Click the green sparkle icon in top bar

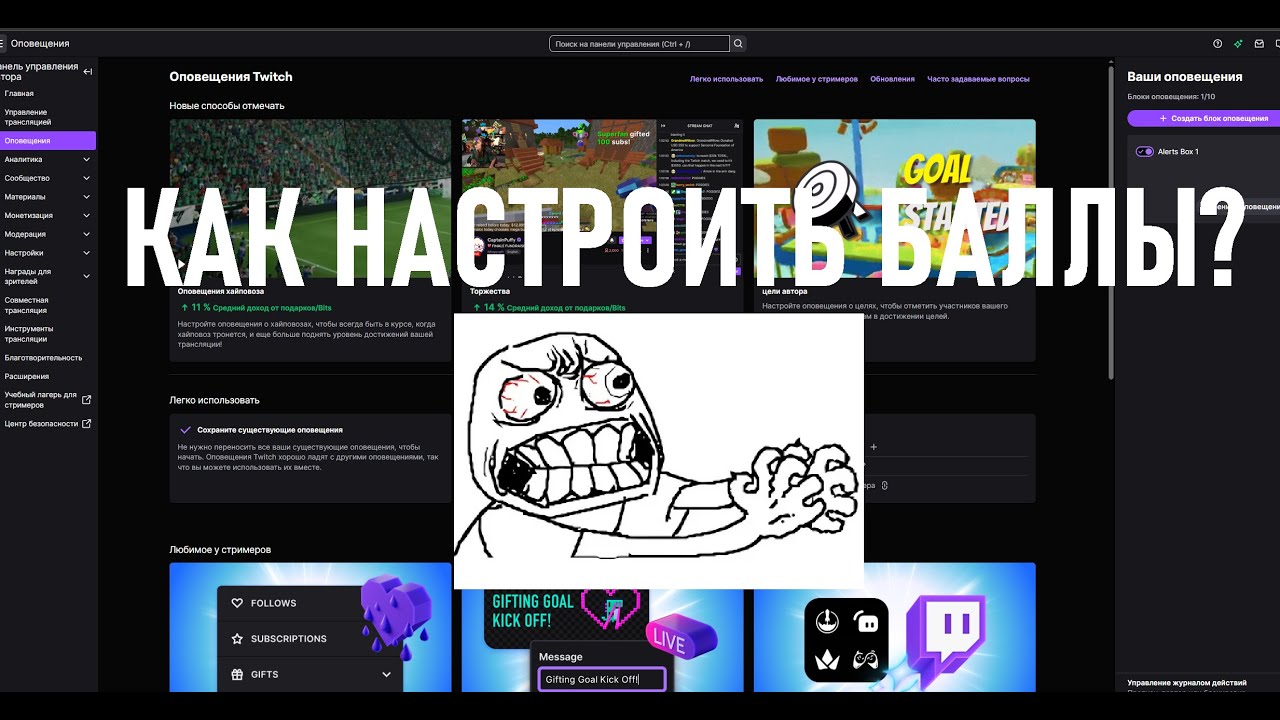click(1238, 44)
